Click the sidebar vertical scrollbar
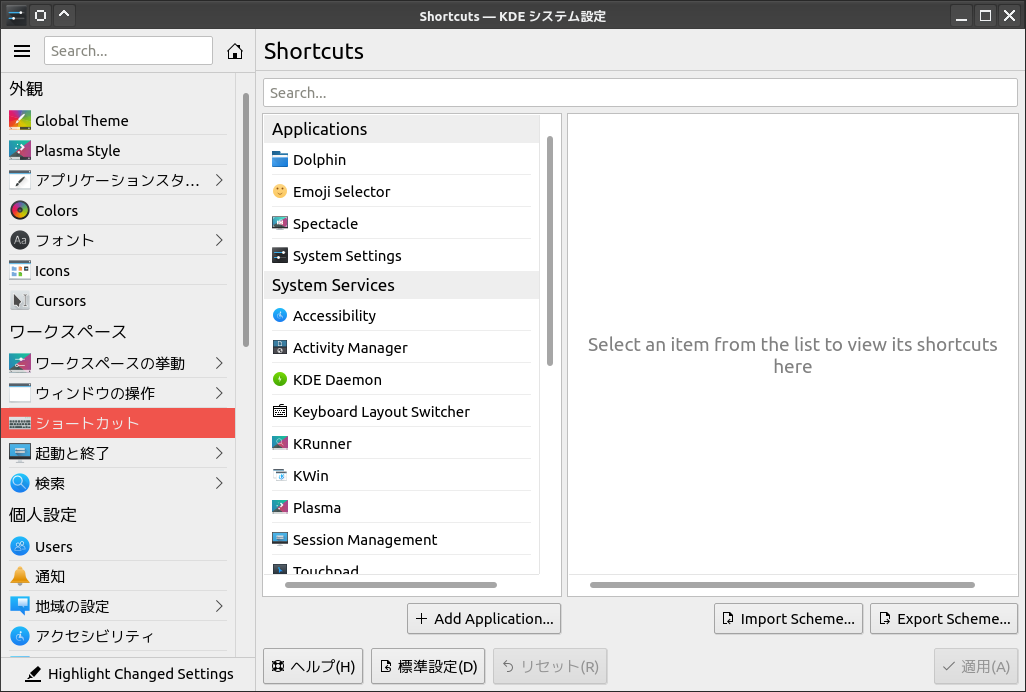 [x=246, y=219]
